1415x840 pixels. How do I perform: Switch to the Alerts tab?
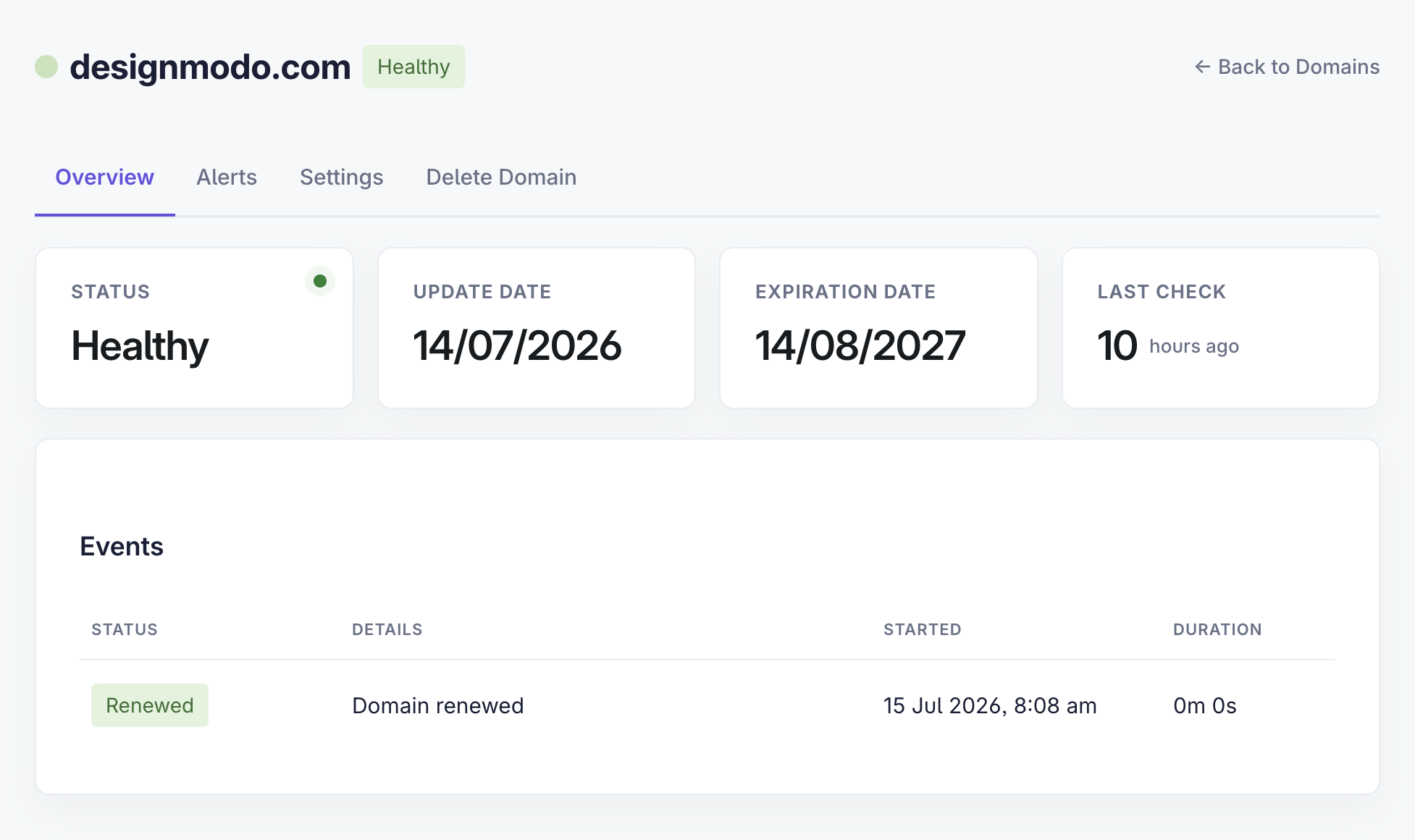(227, 177)
